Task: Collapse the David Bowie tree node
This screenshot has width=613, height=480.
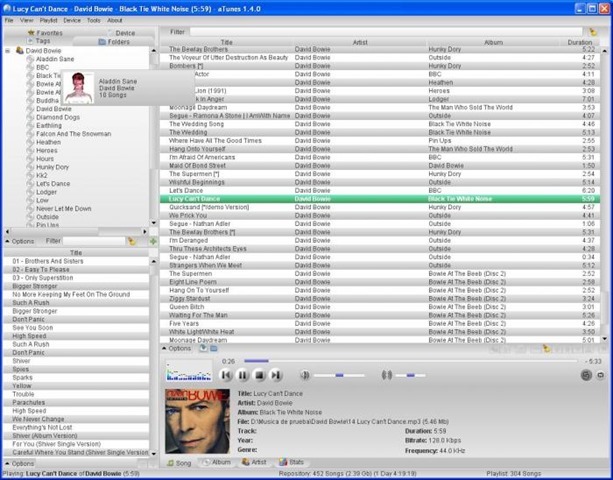Action: point(7,51)
